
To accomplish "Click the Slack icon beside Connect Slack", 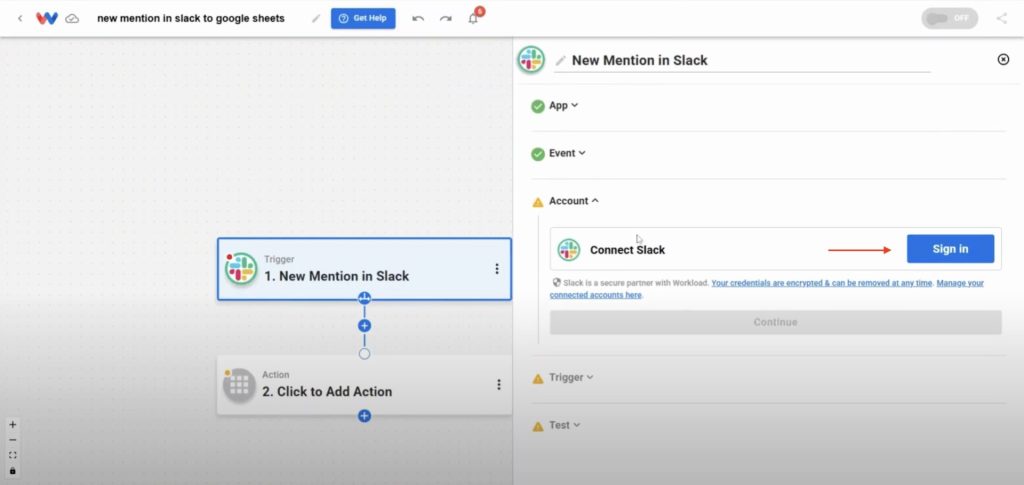I will 569,250.
